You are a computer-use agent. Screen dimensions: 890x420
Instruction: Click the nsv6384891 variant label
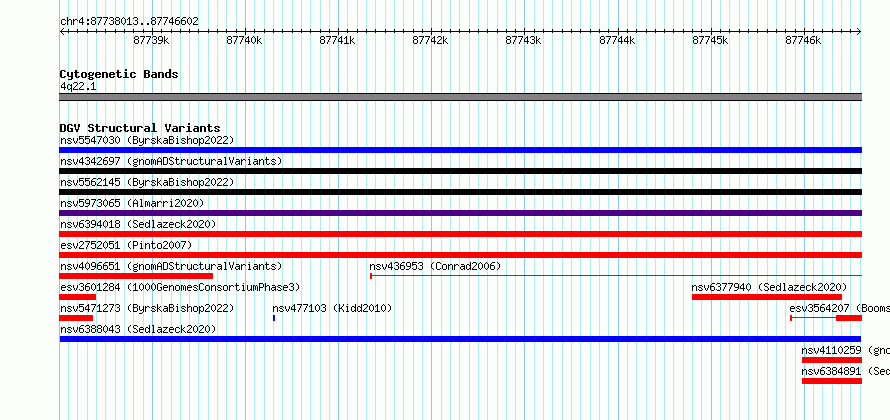pyautogui.click(x=845, y=371)
